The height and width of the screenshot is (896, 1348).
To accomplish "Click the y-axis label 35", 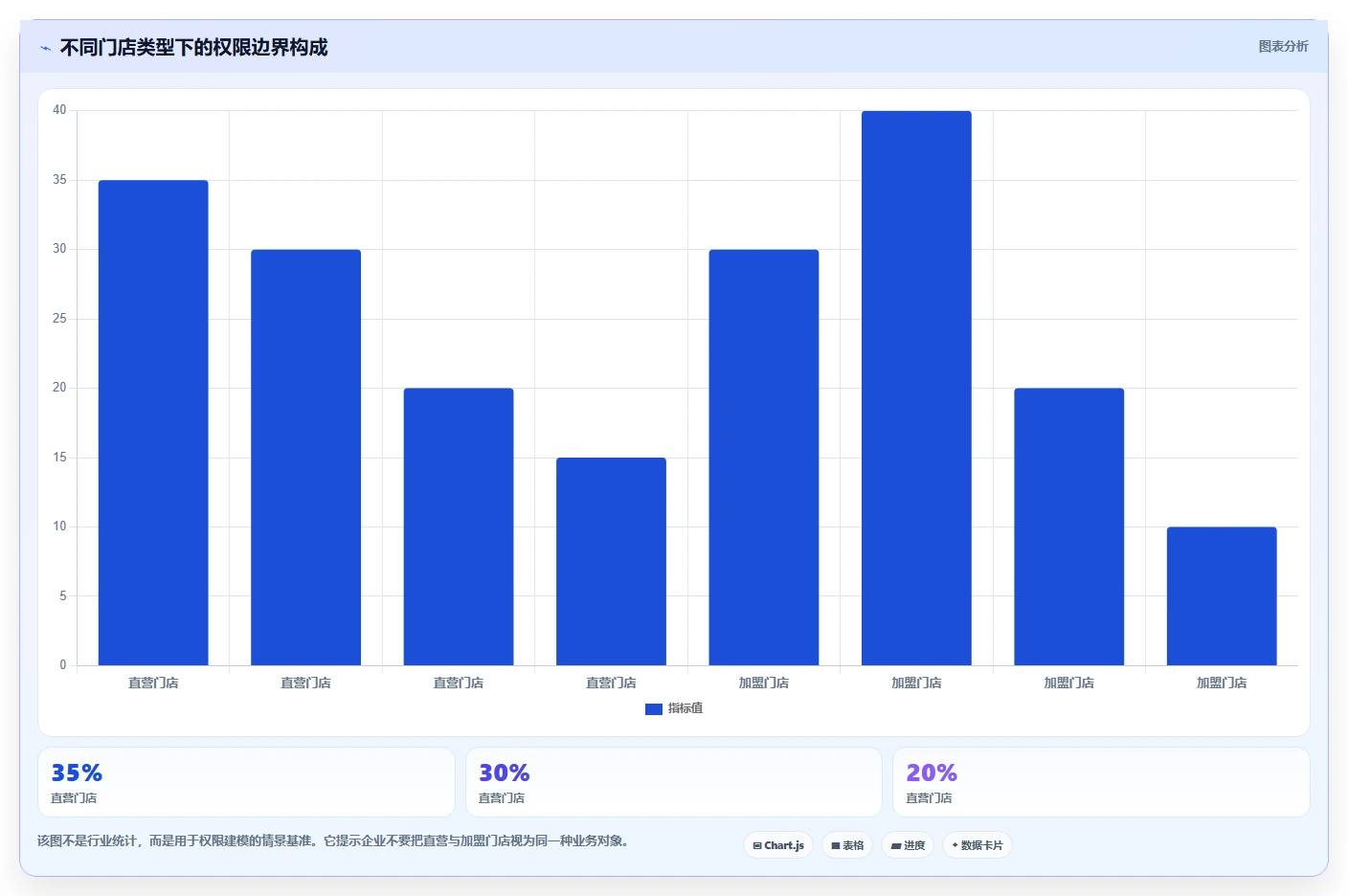I will click(59, 180).
